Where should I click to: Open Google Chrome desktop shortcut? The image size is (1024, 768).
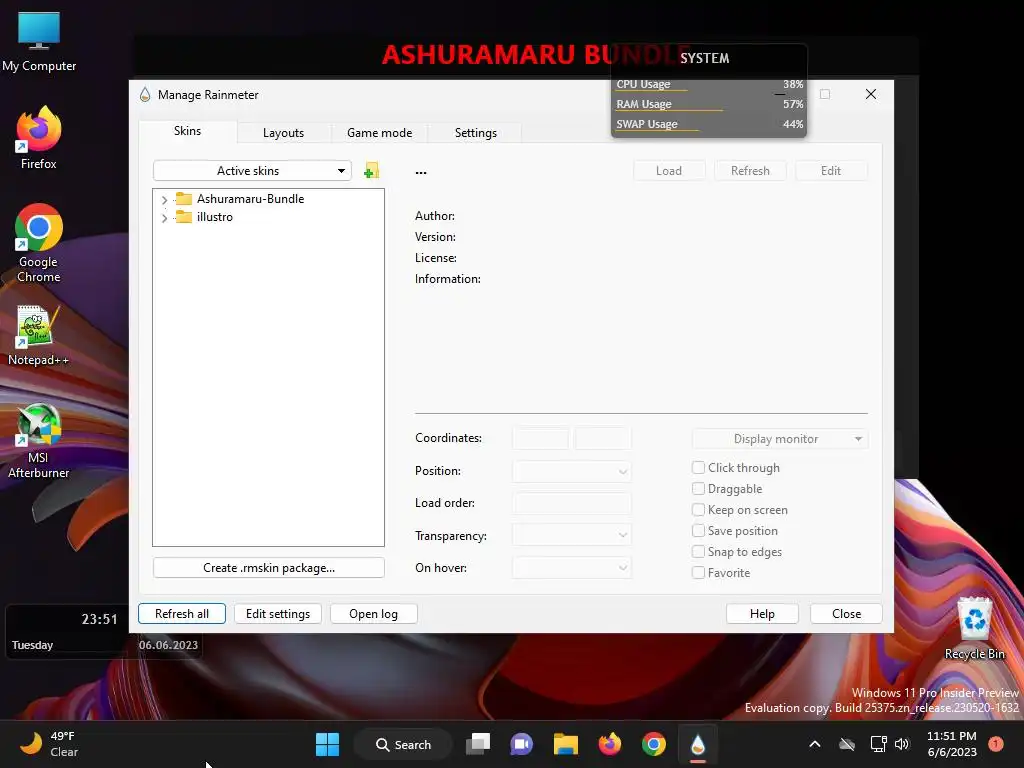pos(39,243)
